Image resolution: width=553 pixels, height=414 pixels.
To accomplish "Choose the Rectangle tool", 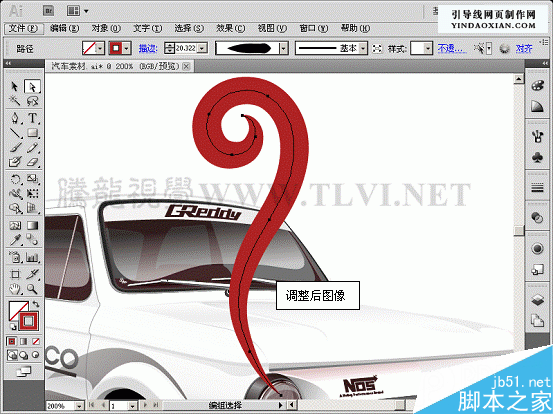I will pos(32,133).
